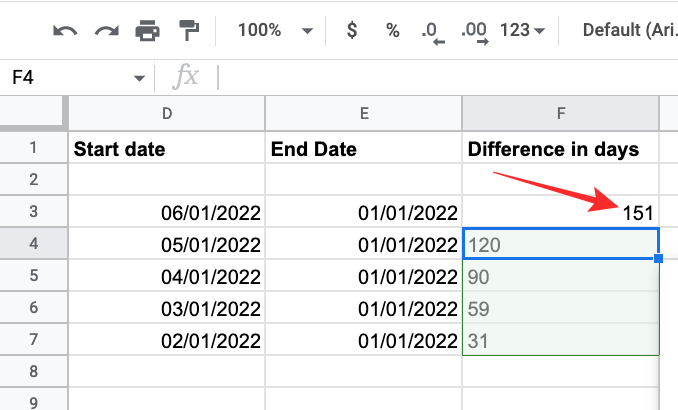Image resolution: width=678 pixels, height=410 pixels.
Task: Click the Redo arrow icon
Action: click(x=106, y=31)
